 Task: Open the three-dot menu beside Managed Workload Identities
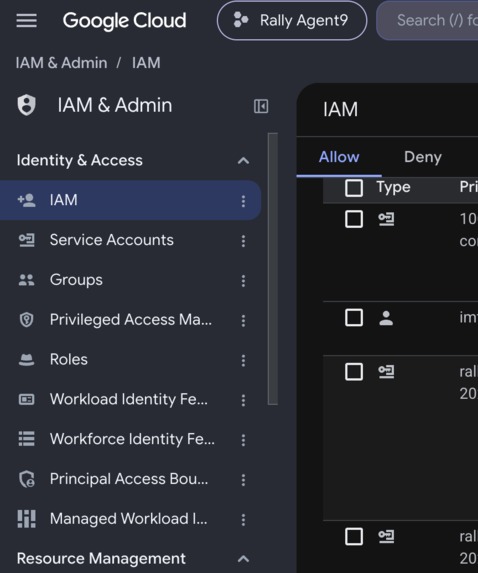pos(243,520)
